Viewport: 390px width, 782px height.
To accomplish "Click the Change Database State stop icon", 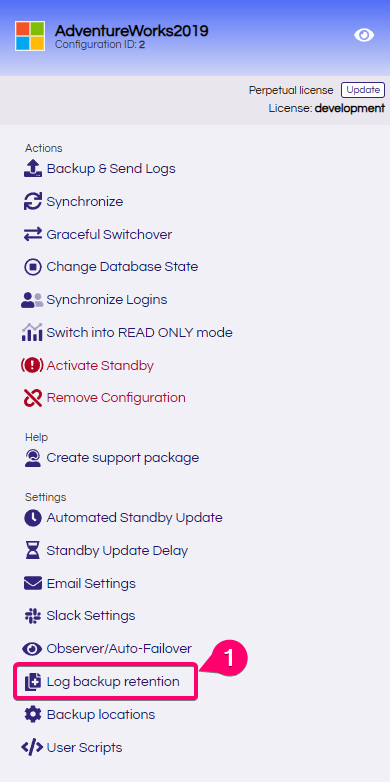I will [33, 267].
